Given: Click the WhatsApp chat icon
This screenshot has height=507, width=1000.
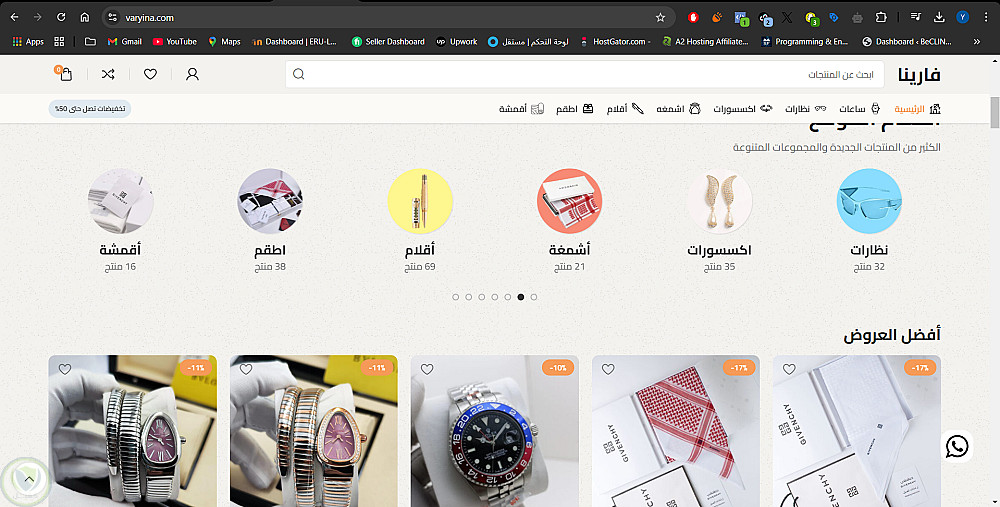Looking at the screenshot, I should (x=957, y=446).
